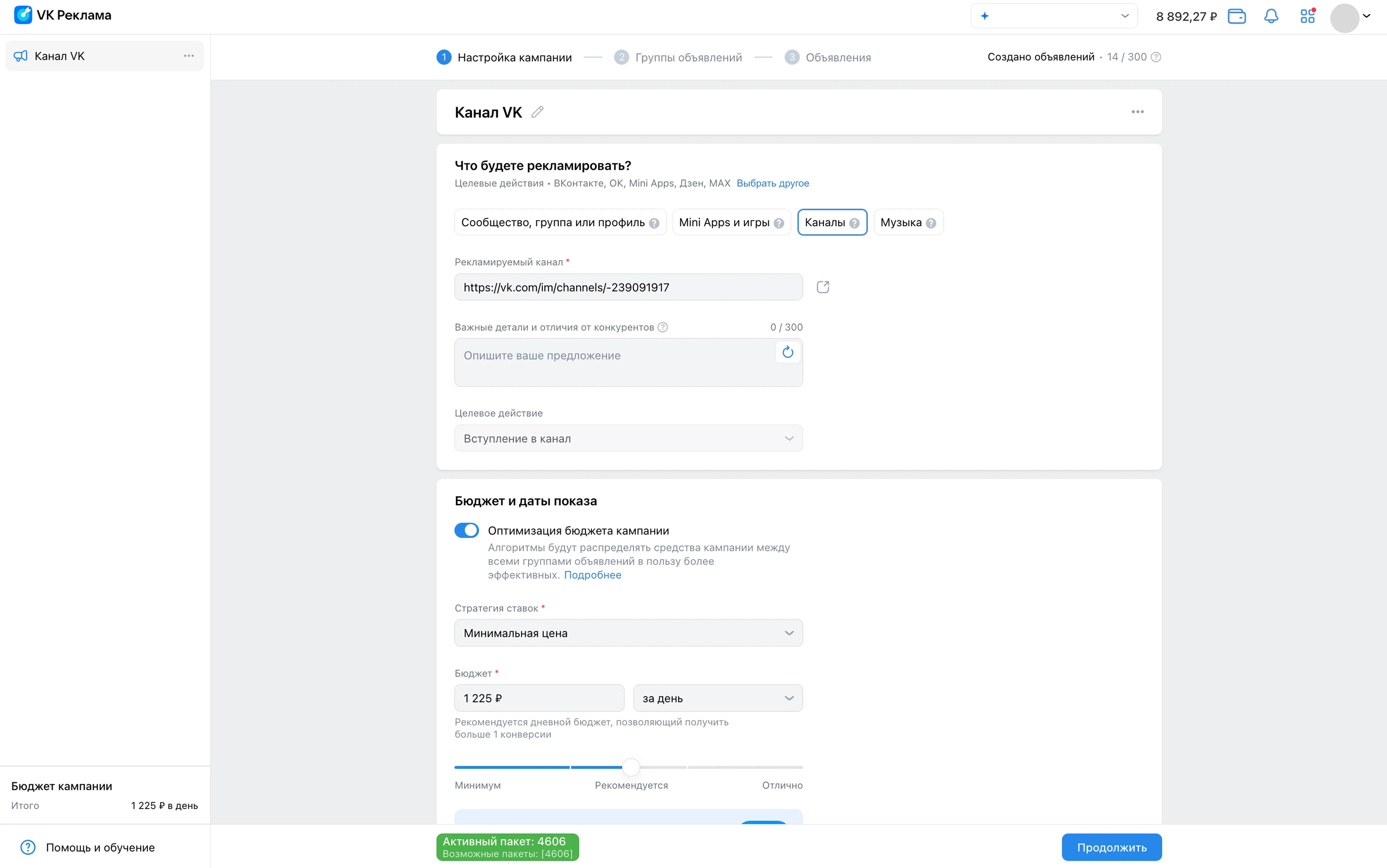This screenshot has height=868, width=1387.
Task: Toggle Оптимизация бюджета кампании switch
Action: click(x=467, y=530)
